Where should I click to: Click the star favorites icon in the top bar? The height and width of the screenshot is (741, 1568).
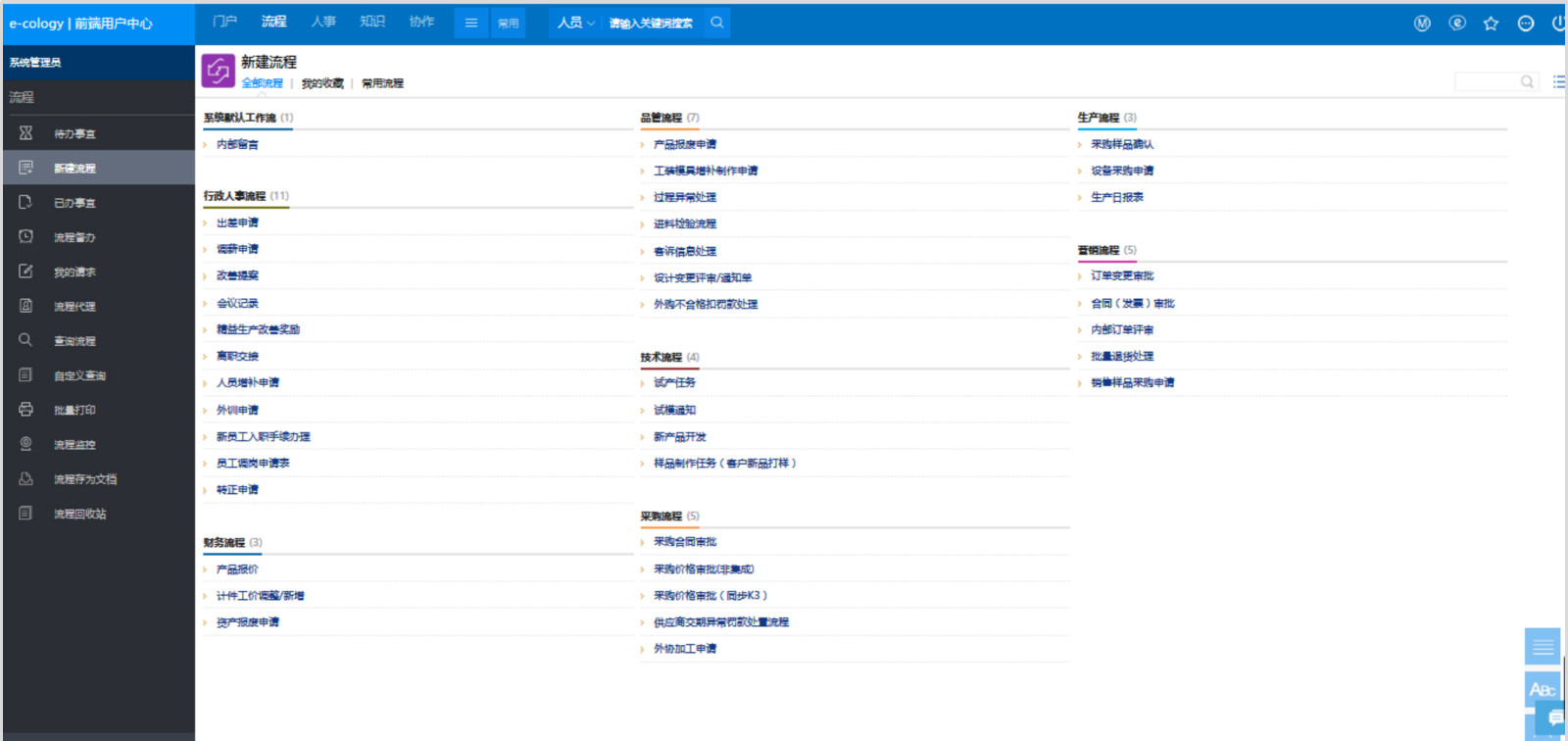tap(1491, 24)
